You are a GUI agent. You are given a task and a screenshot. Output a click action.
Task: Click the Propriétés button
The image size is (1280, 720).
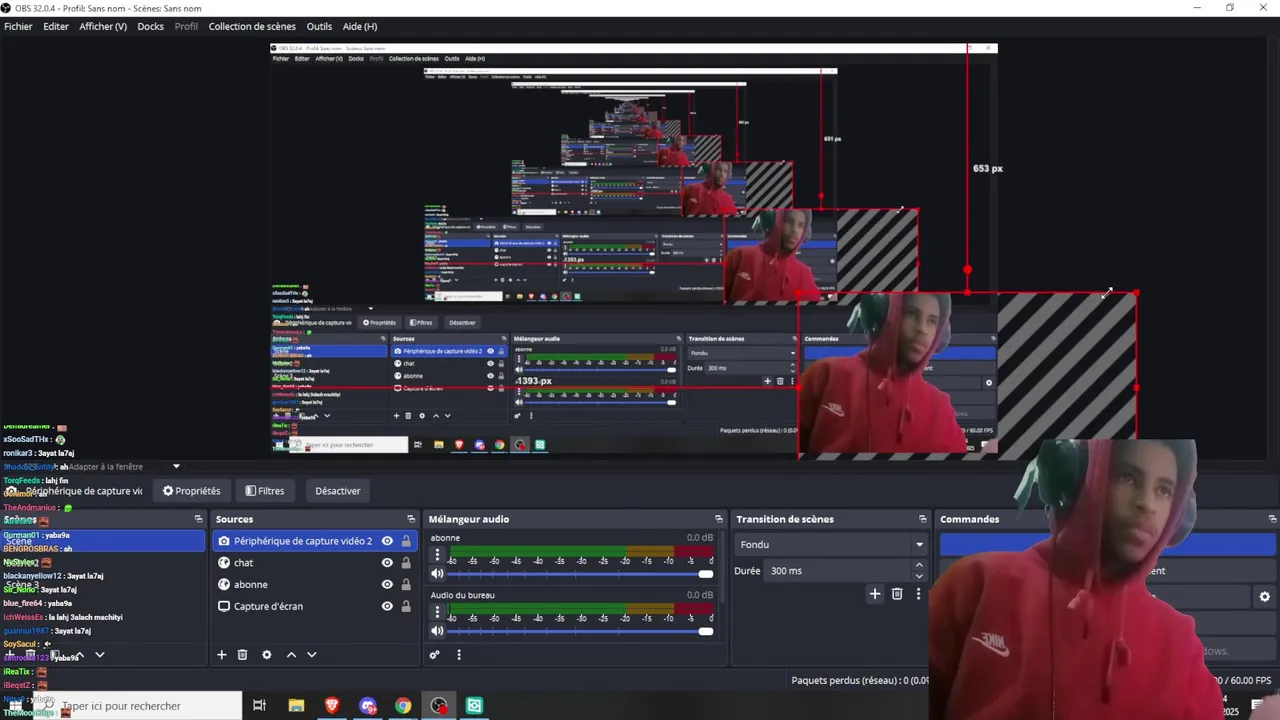(x=191, y=491)
